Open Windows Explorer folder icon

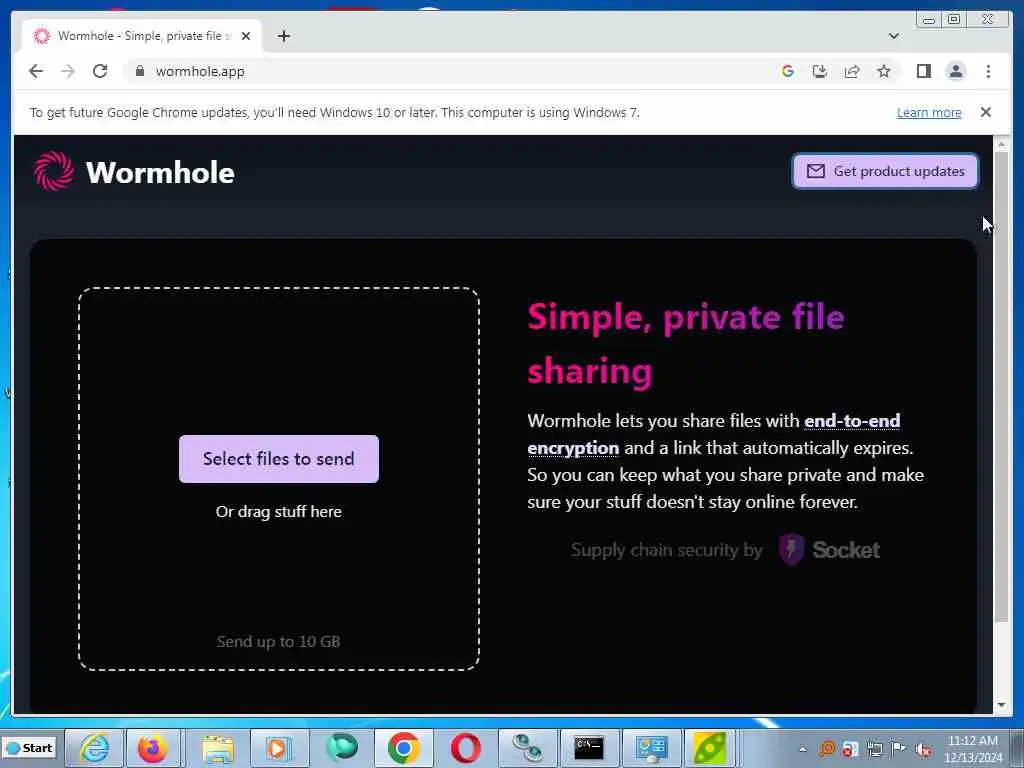[217, 748]
